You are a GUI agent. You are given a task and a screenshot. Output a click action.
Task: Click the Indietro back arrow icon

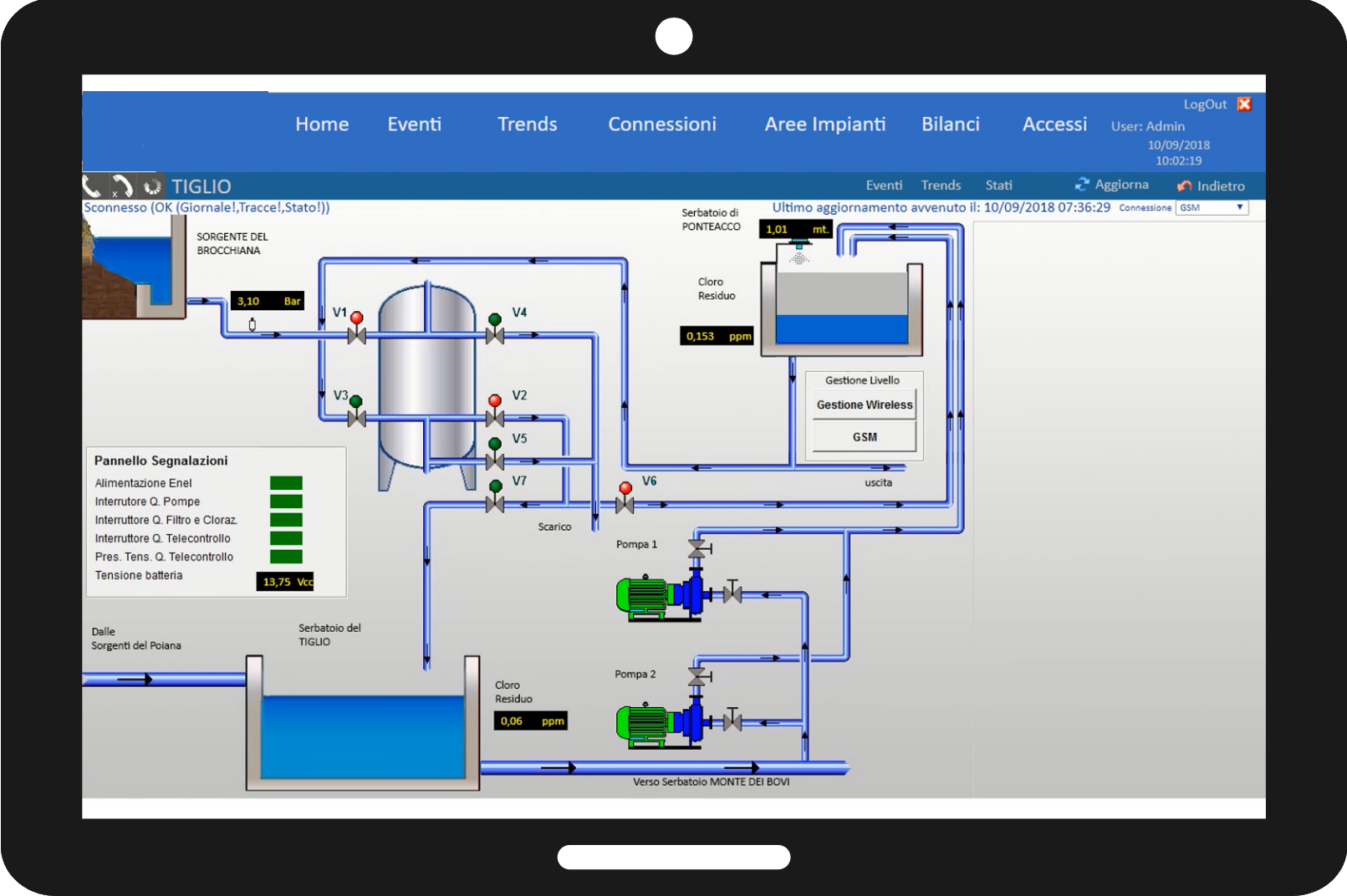pyautogui.click(x=1184, y=186)
